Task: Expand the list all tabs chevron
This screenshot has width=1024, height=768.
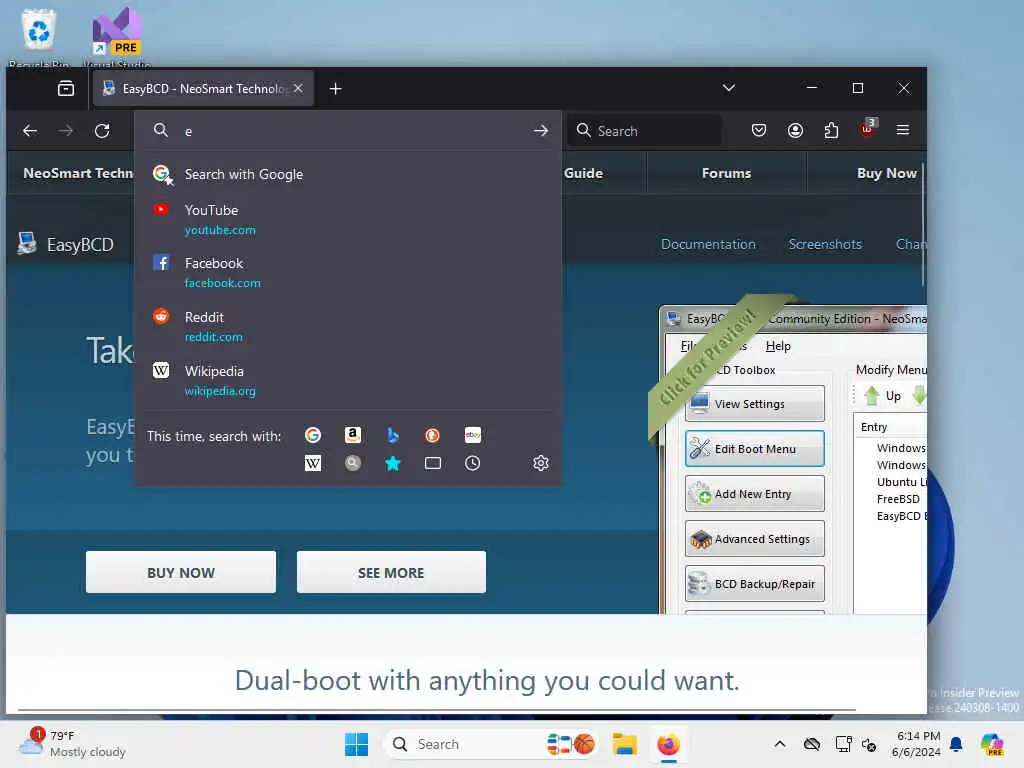Action: 729,88
